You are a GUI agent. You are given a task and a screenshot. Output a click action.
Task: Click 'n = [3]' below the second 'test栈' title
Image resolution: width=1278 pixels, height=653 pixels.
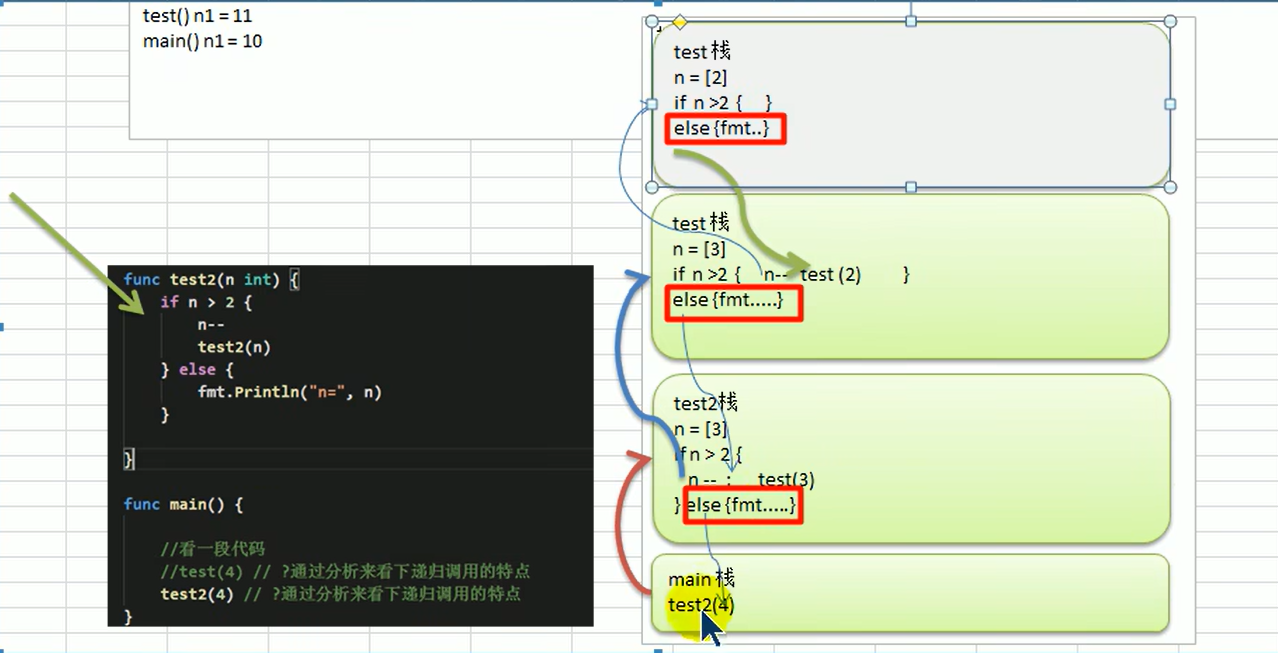click(x=700, y=248)
